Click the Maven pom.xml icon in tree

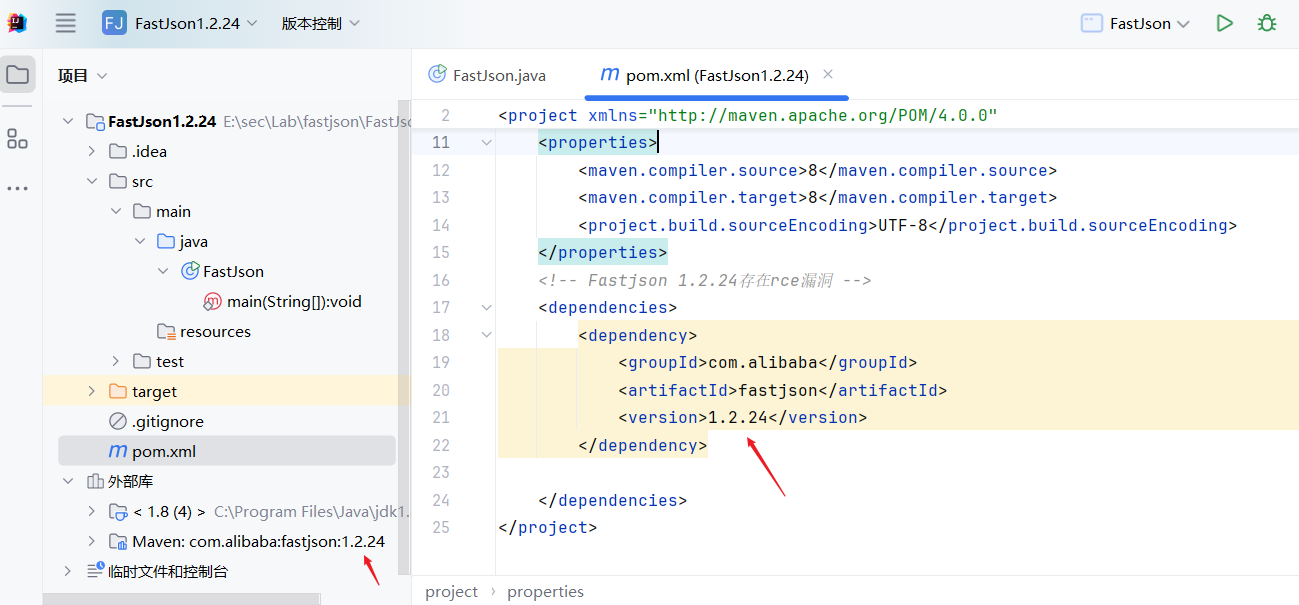click(x=118, y=451)
